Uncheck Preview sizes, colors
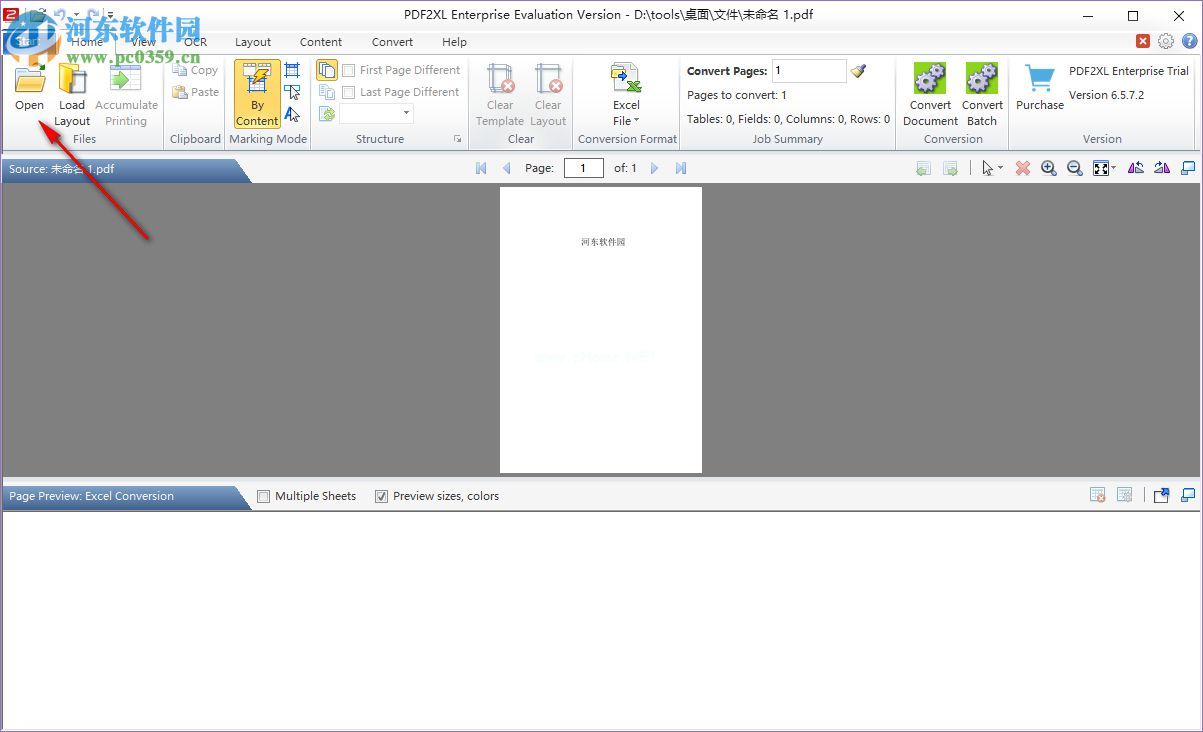1203x732 pixels. tap(381, 496)
